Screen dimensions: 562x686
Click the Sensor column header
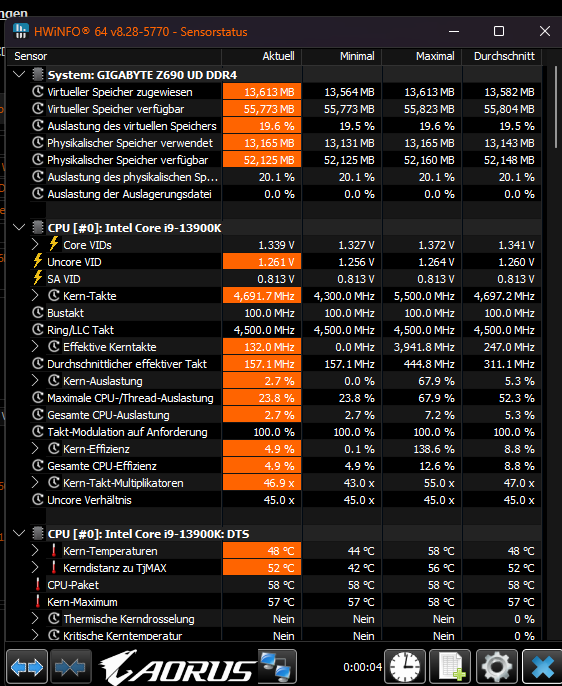(115, 56)
